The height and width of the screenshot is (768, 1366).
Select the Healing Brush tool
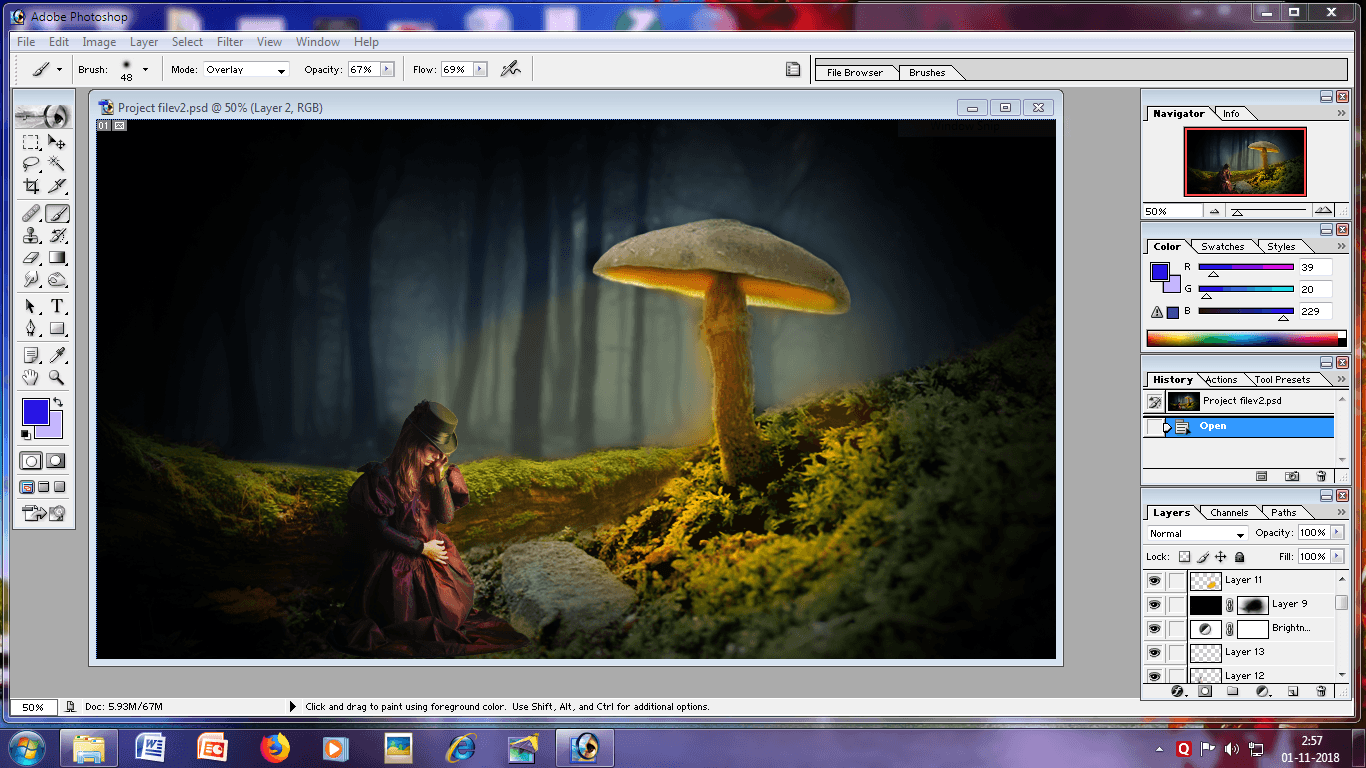coord(31,213)
